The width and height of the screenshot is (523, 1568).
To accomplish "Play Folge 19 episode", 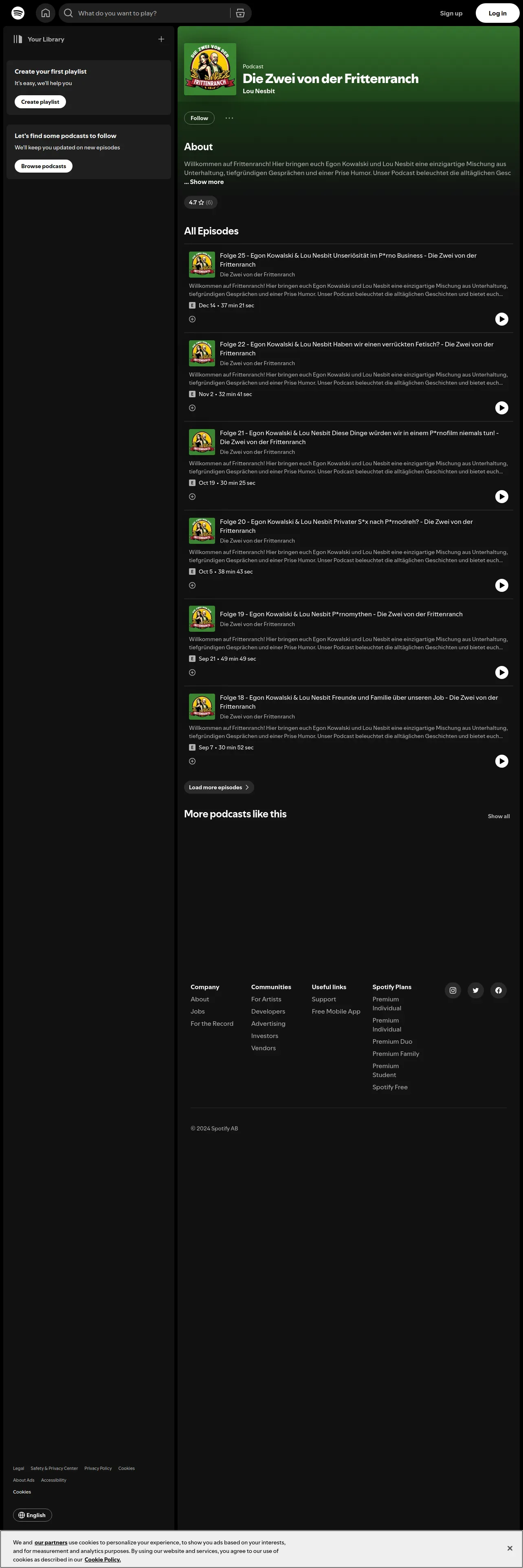I will 502,672.
